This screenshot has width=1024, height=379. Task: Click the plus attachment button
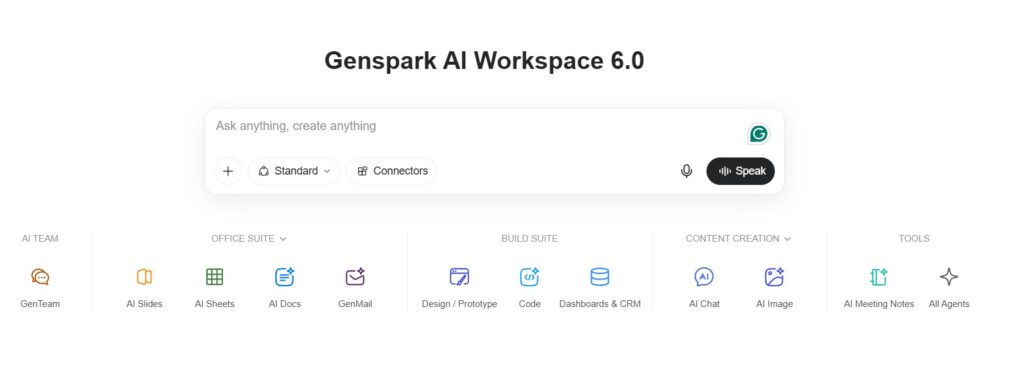point(228,171)
